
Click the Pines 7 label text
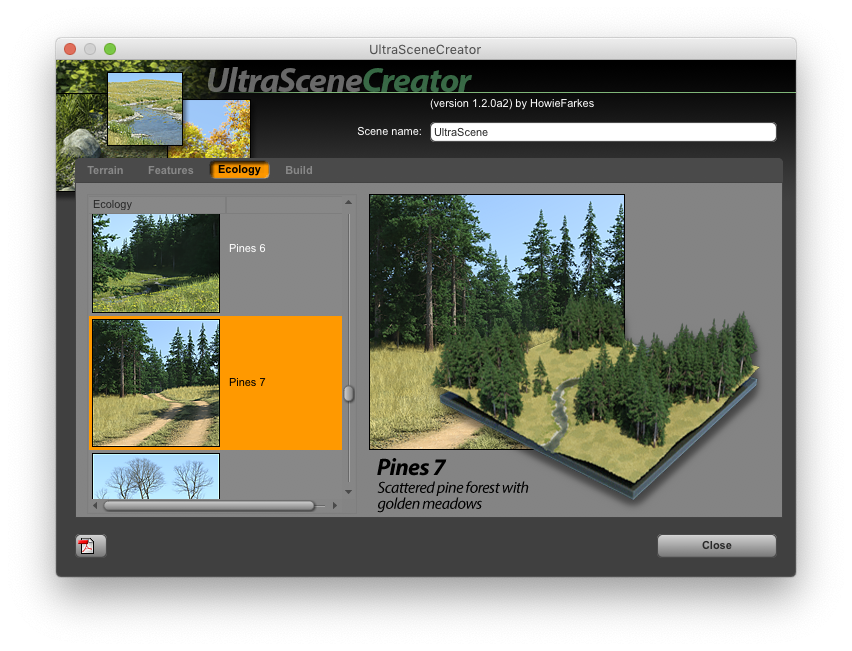[247, 383]
